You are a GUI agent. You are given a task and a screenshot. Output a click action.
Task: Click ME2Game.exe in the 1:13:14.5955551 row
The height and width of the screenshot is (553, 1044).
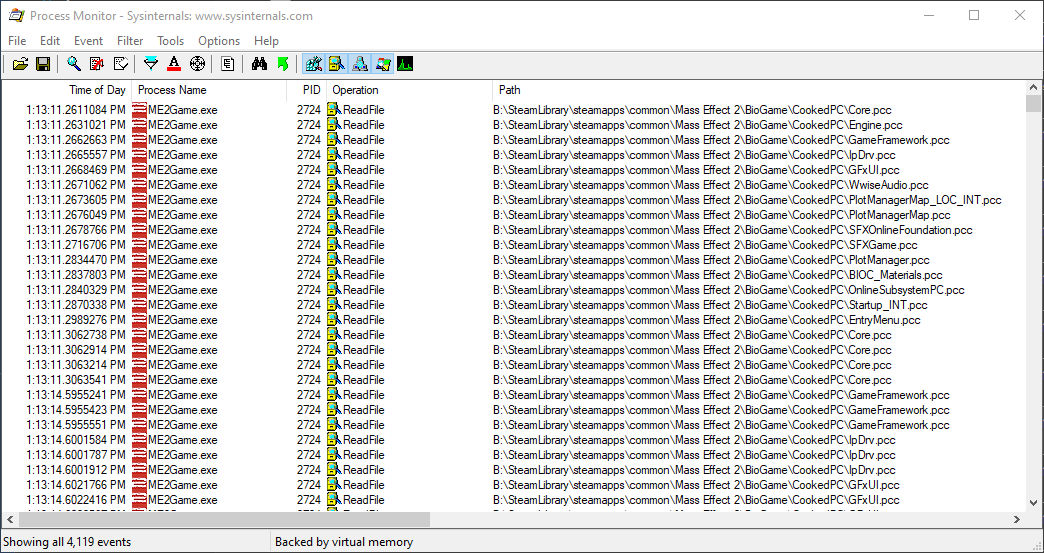click(x=182, y=425)
